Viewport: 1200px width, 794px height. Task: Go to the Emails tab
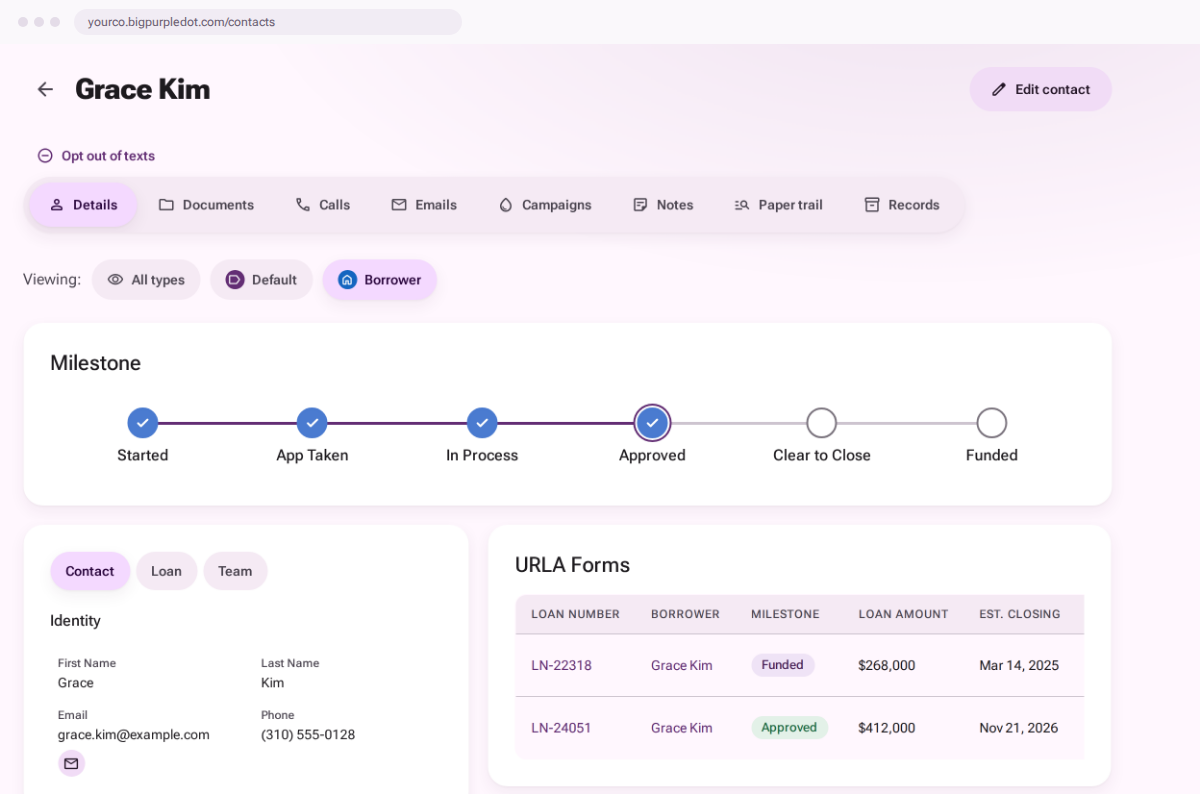tap(424, 205)
